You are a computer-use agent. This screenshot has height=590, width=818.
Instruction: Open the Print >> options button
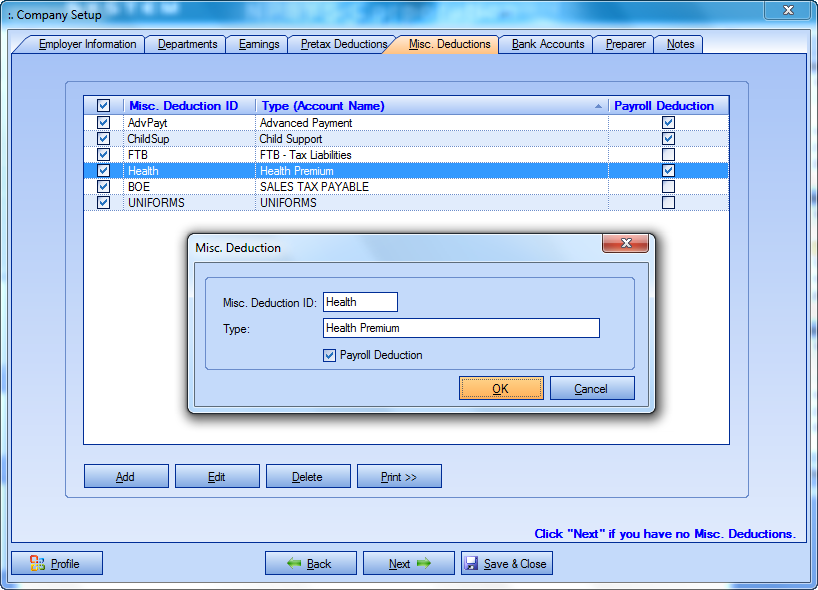click(399, 477)
